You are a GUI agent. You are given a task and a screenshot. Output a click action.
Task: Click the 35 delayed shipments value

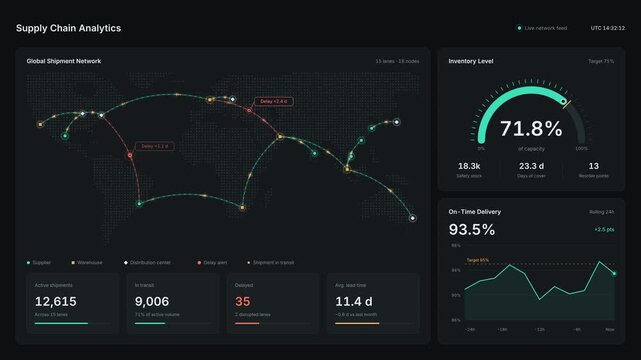[x=242, y=302]
